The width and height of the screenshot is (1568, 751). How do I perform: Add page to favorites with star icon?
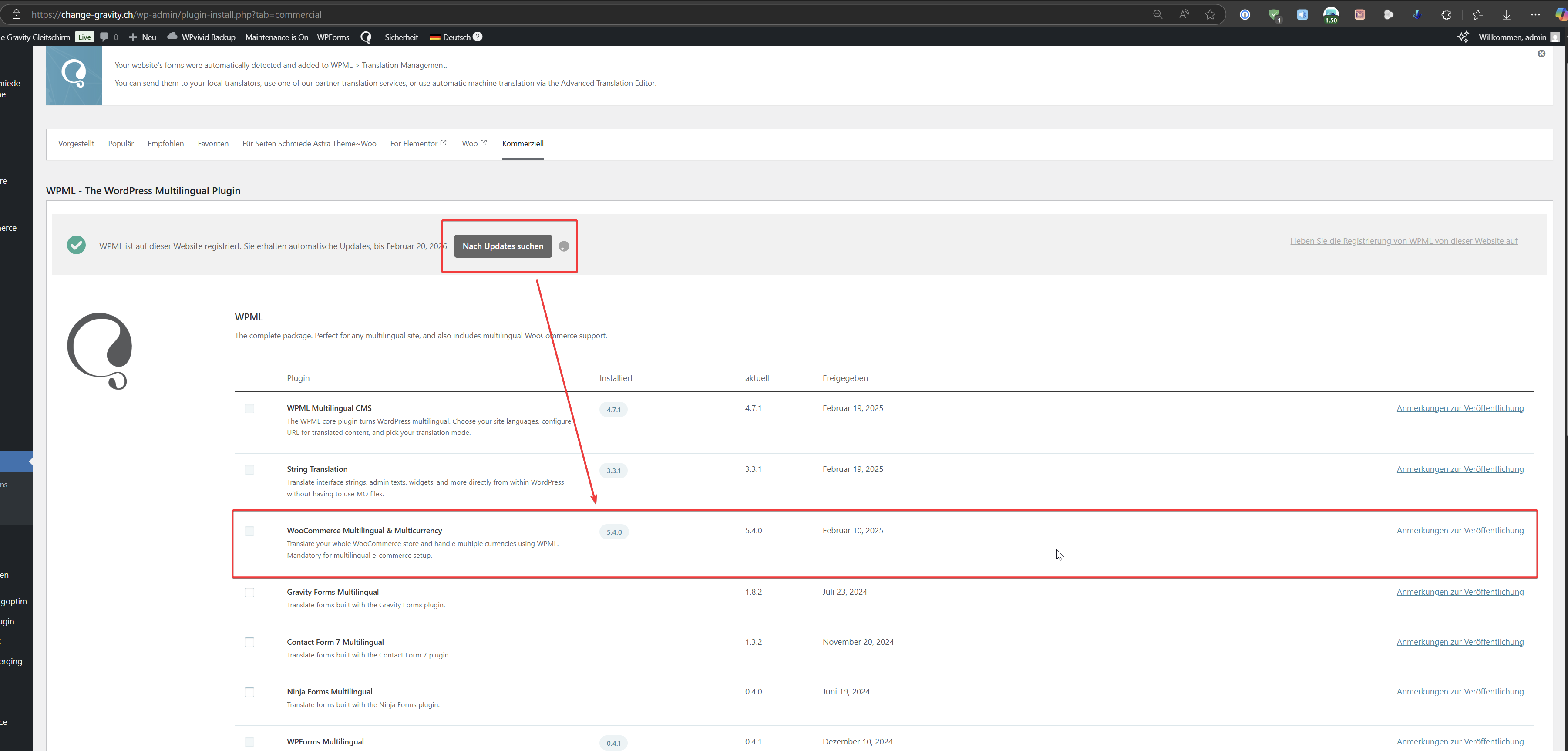pyautogui.click(x=1210, y=14)
